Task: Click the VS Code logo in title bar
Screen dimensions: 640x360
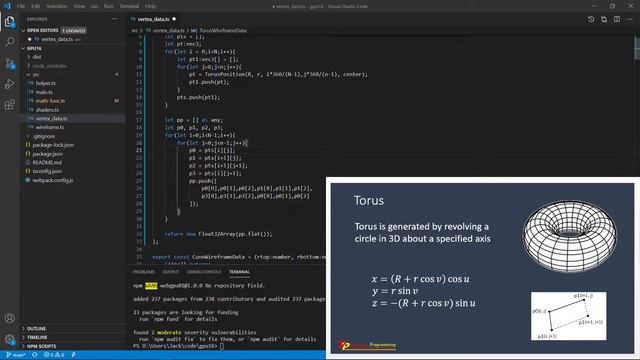Action: click(7, 6)
